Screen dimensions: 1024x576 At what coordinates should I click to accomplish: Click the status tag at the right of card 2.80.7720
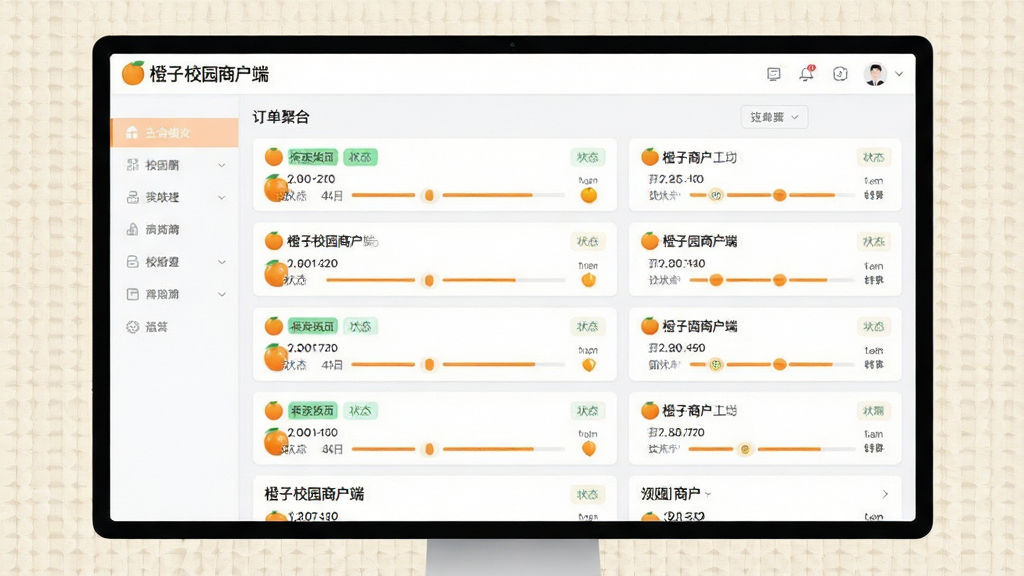pos(873,411)
